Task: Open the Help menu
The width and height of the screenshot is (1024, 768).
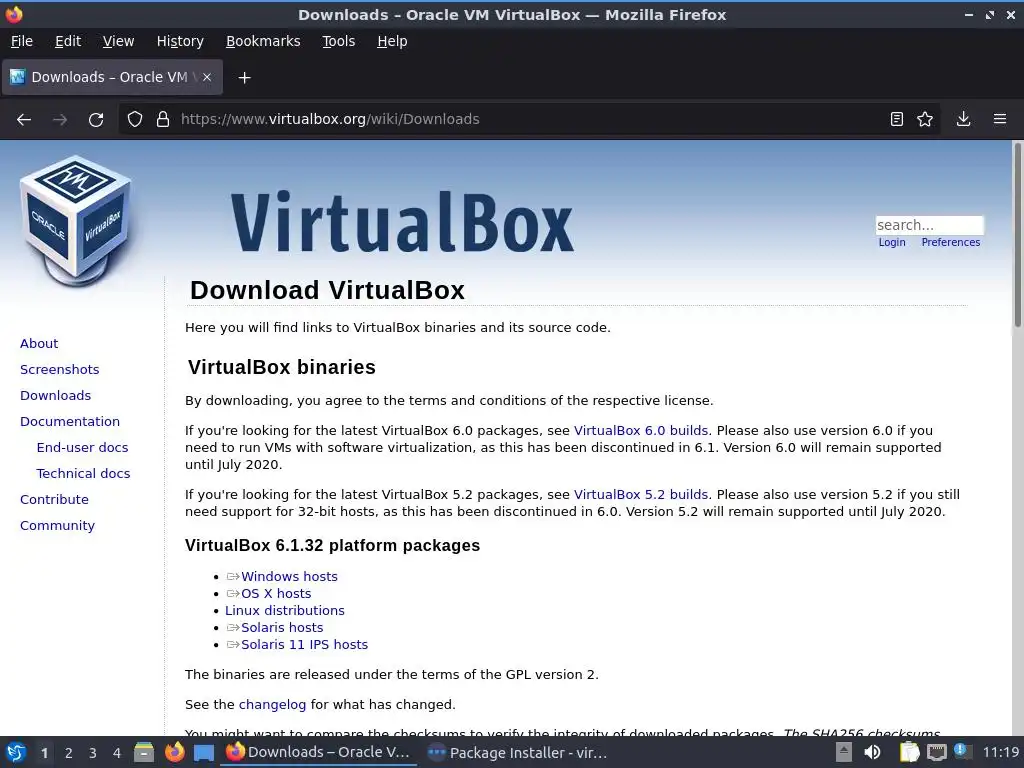Action: pos(392,41)
